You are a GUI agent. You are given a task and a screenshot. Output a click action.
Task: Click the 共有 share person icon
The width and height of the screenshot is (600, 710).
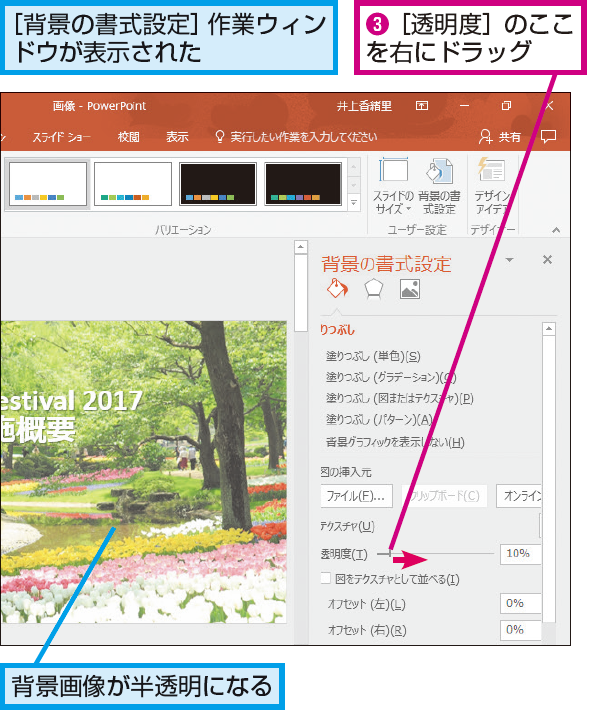[485, 136]
